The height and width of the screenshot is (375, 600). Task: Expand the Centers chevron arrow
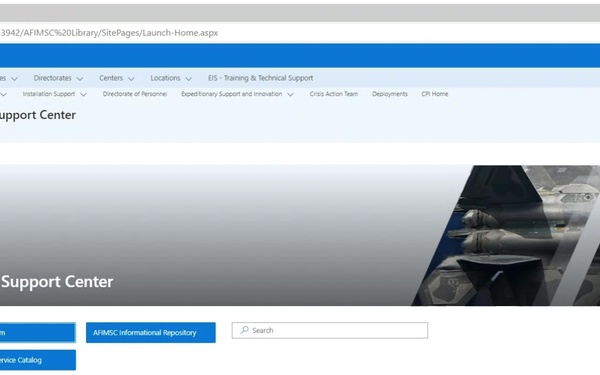(x=131, y=79)
